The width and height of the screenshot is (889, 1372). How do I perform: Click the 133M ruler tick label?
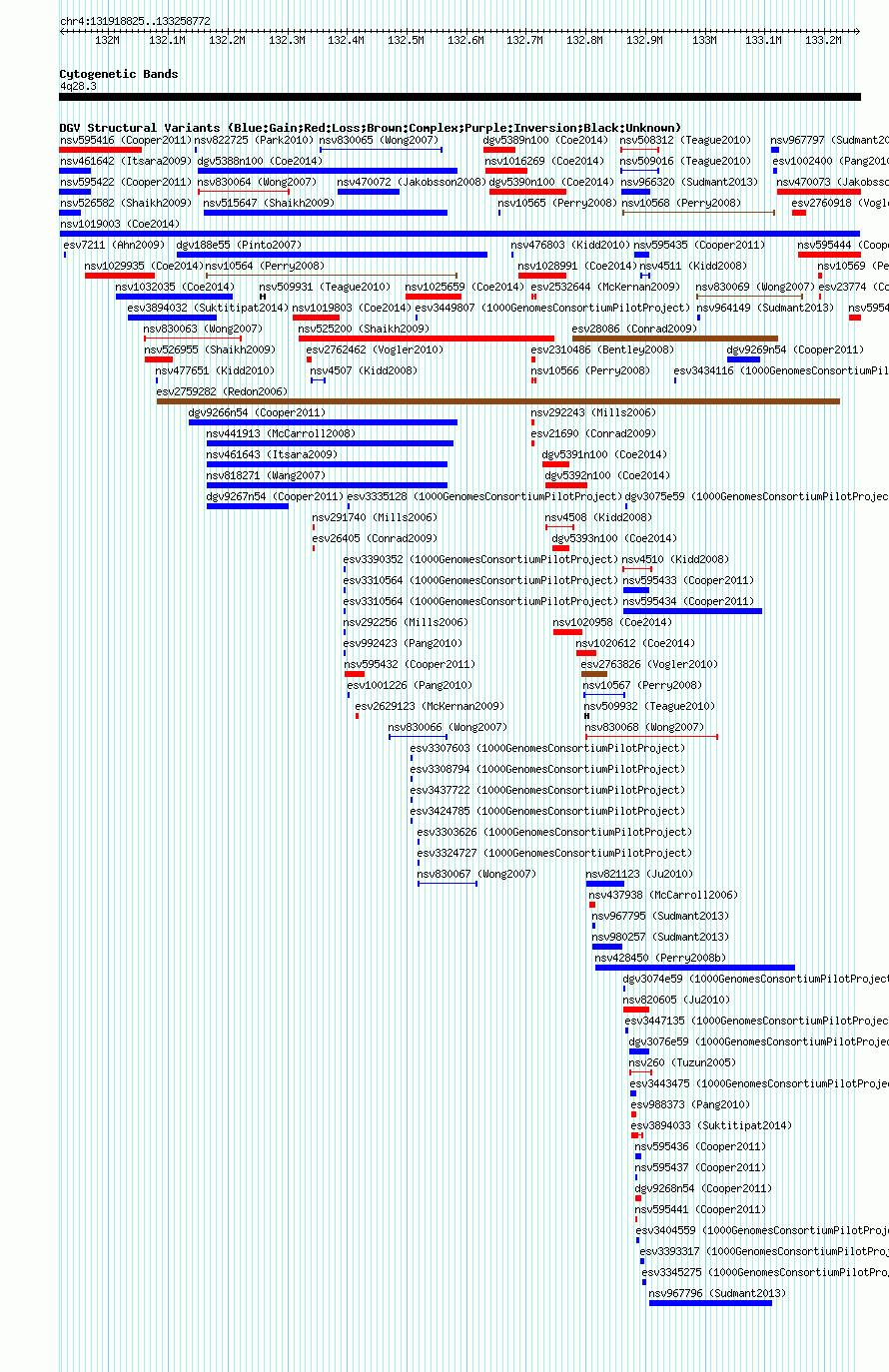[x=704, y=41]
